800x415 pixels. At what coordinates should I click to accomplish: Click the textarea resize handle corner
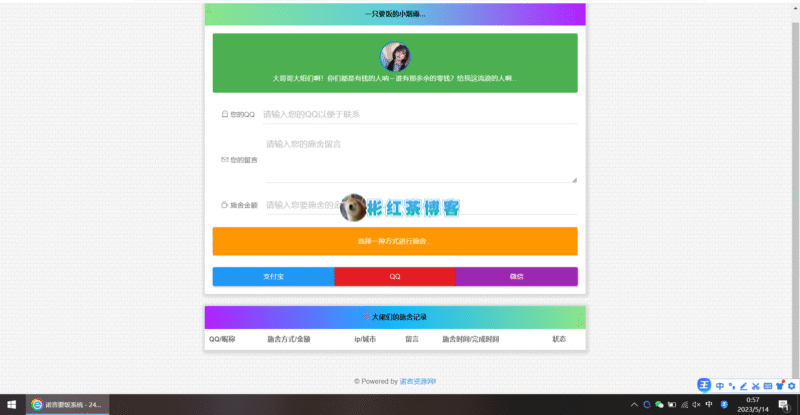click(x=574, y=180)
